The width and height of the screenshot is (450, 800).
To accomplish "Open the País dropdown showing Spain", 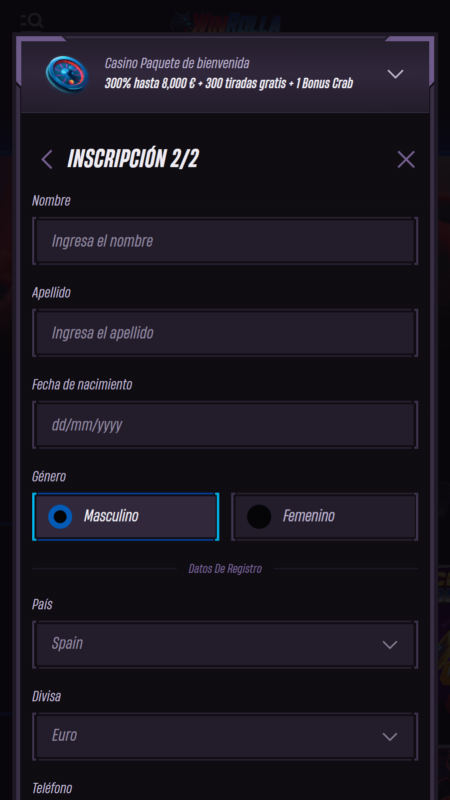I will (x=225, y=644).
